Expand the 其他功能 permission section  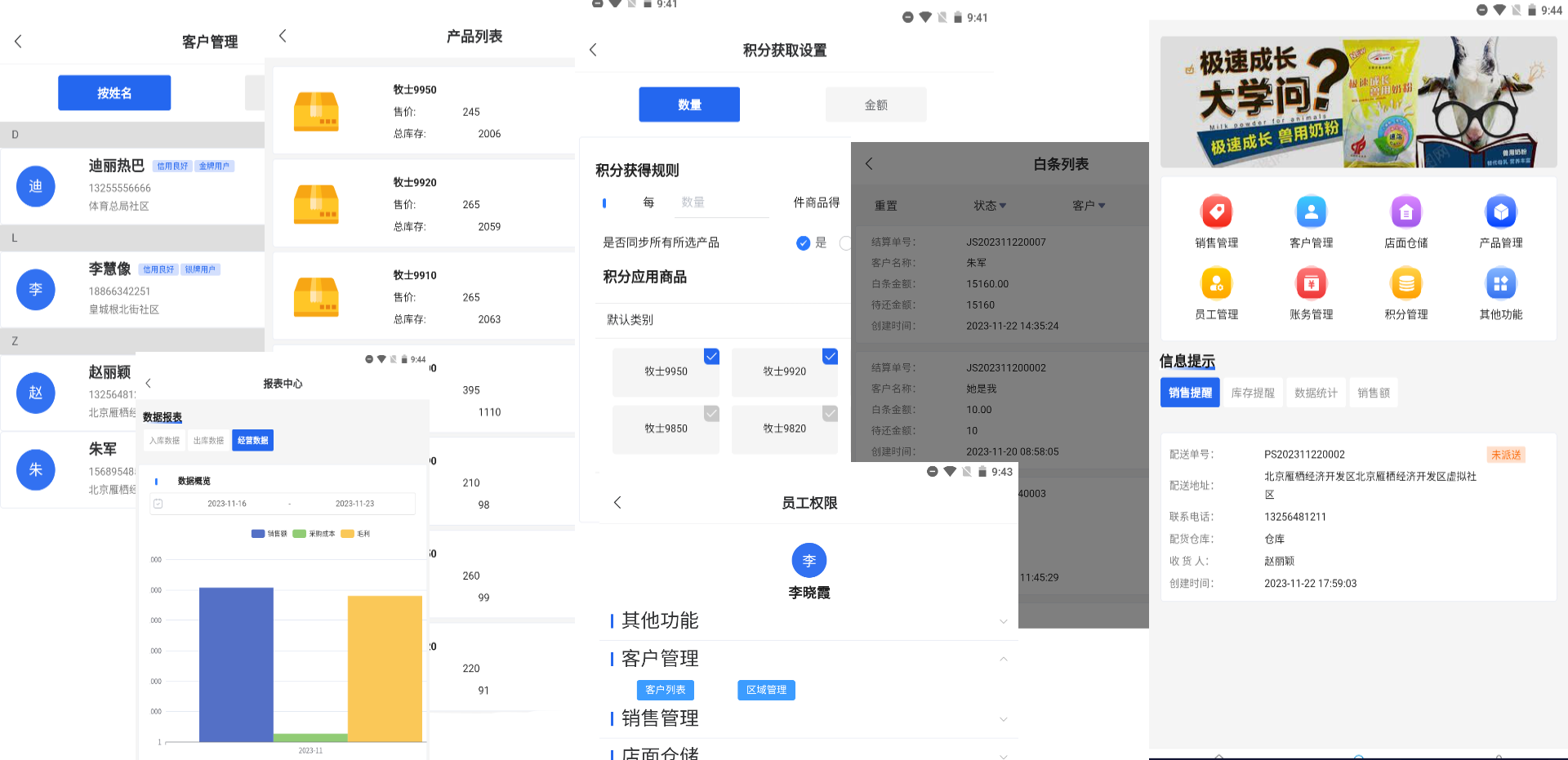coord(1003,622)
